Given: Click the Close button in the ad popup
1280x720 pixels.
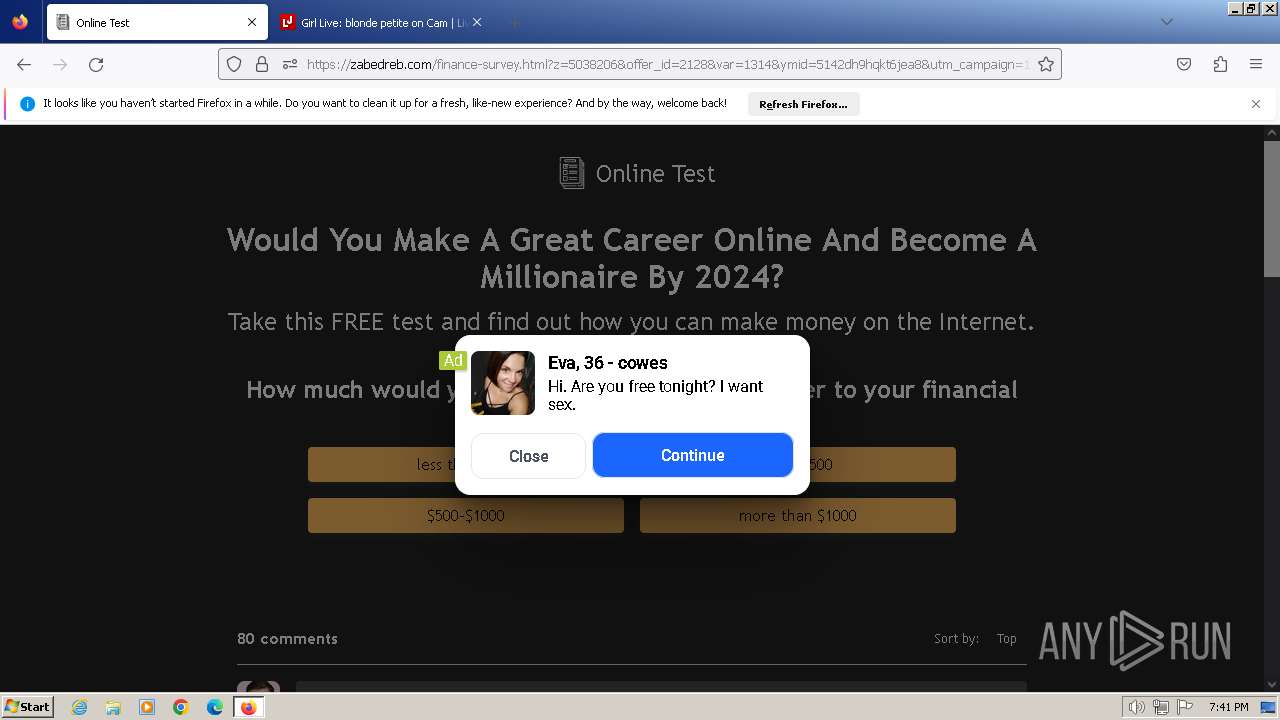Looking at the screenshot, I should [528, 456].
